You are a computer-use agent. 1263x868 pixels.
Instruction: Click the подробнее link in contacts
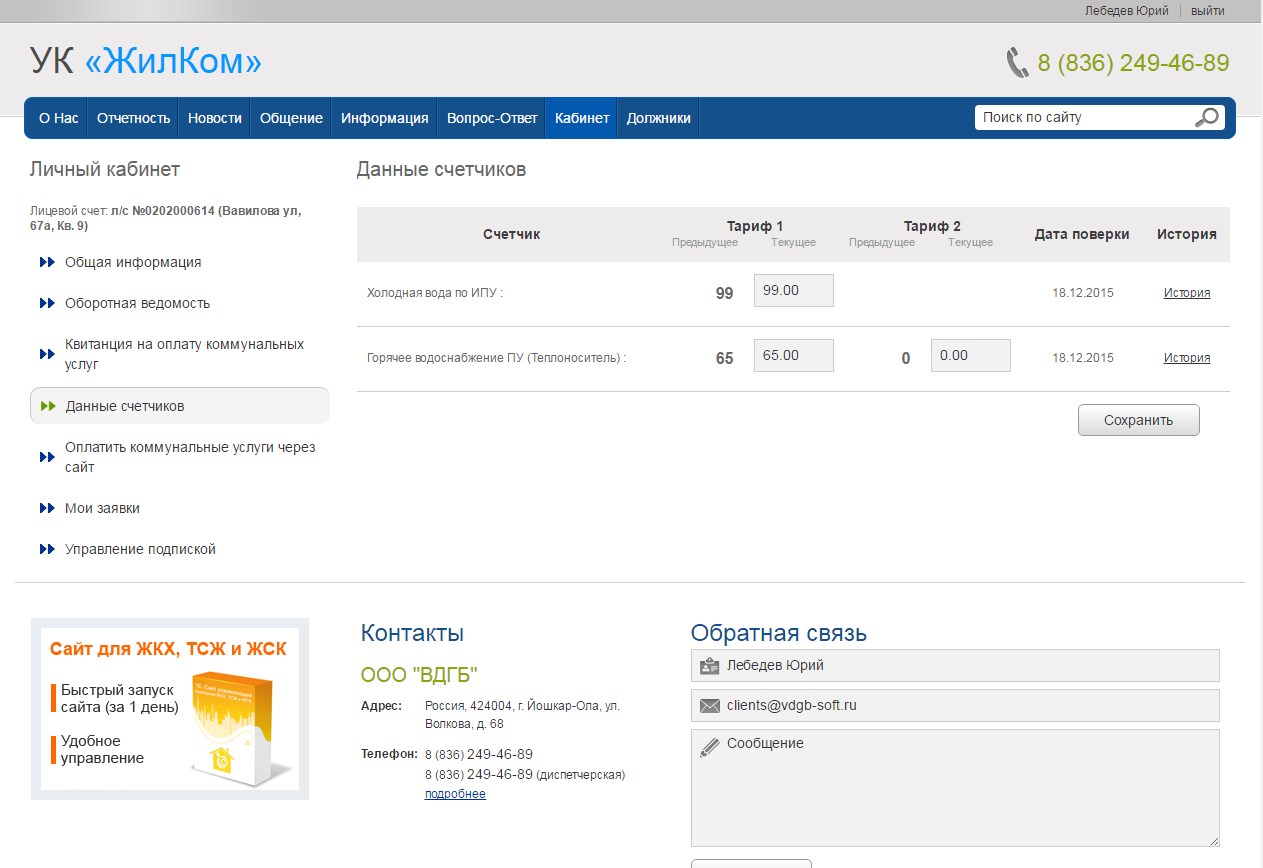click(x=455, y=794)
